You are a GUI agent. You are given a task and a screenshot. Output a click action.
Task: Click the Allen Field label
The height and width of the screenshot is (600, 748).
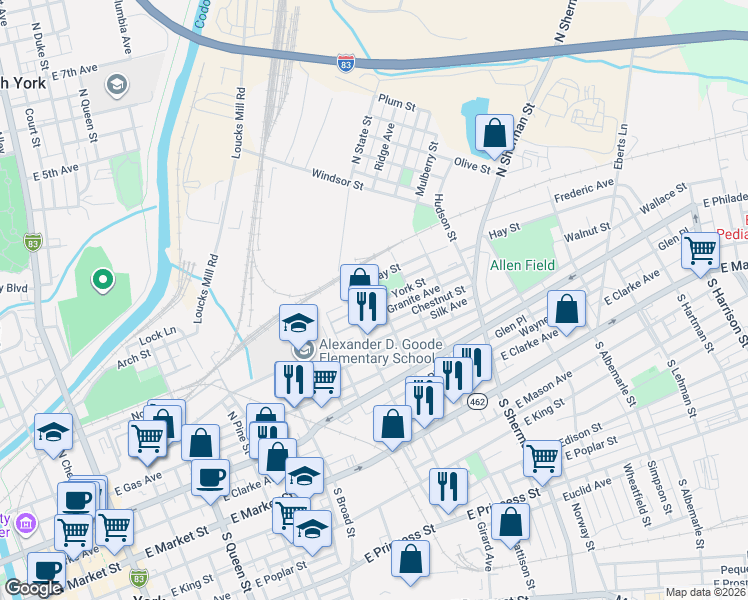[522, 265]
